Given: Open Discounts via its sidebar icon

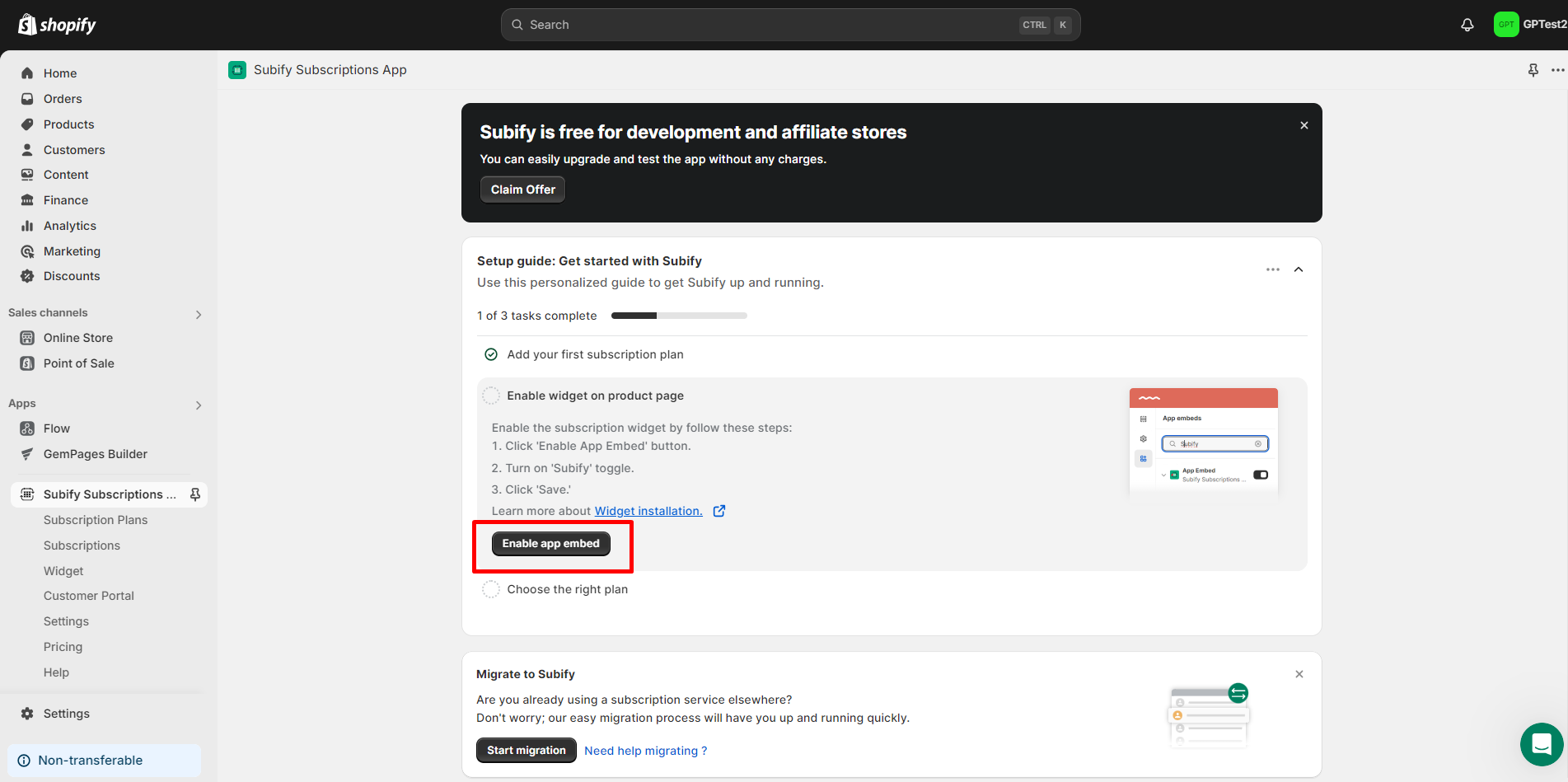Looking at the screenshot, I should coord(28,275).
